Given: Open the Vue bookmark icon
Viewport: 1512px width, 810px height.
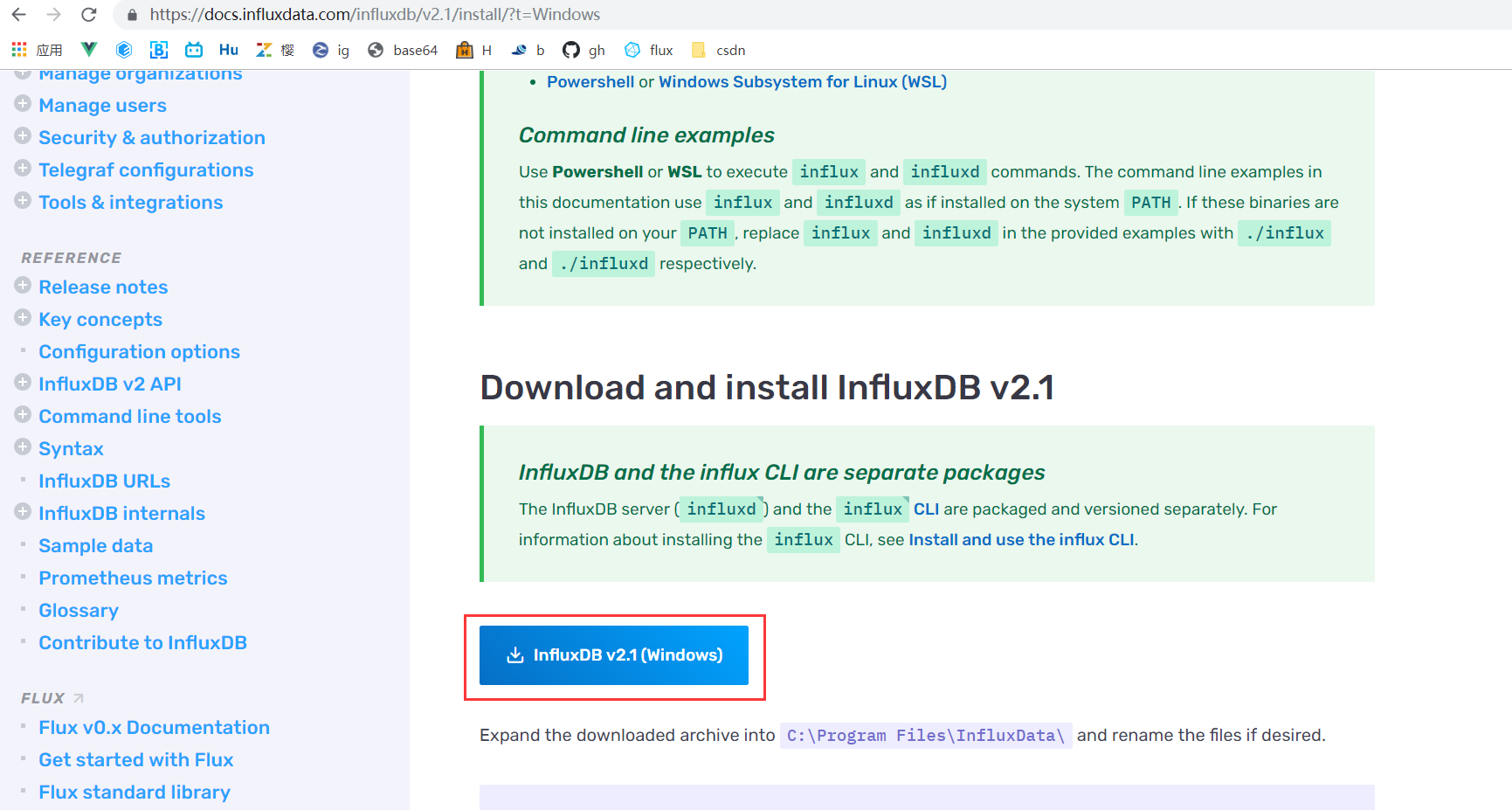Looking at the screenshot, I should click(88, 50).
